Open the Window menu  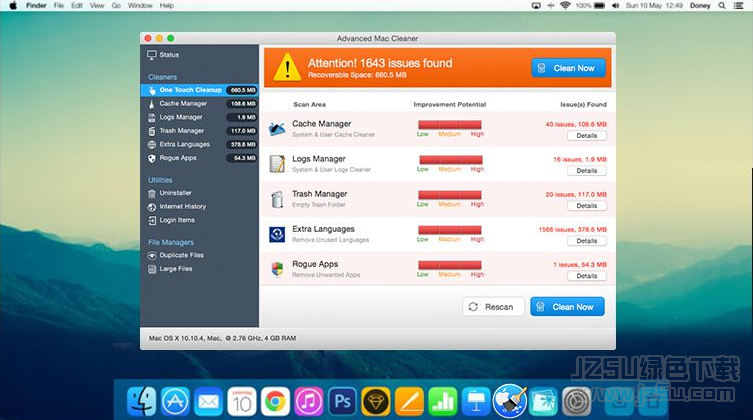pos(140,6)
